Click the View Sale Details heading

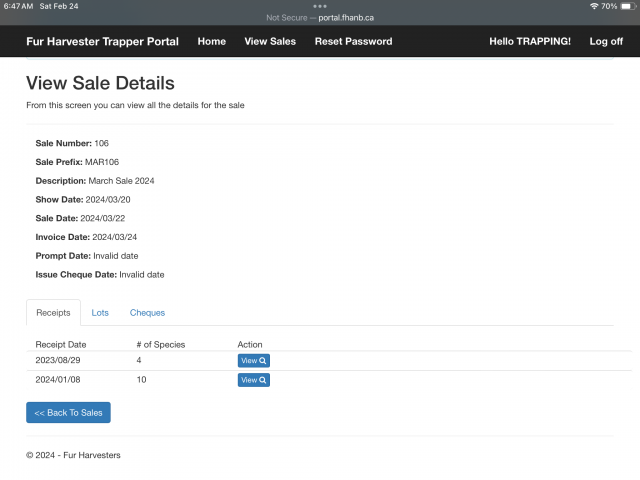point(100,83)
